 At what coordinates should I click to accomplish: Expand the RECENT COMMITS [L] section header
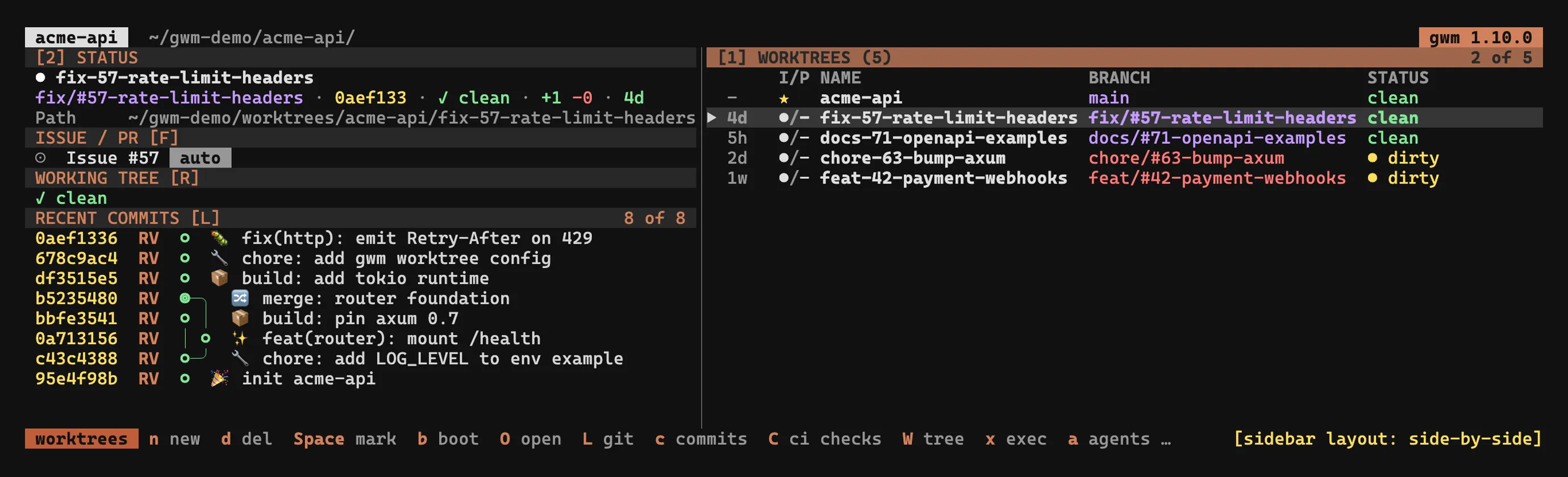(360, 219)
